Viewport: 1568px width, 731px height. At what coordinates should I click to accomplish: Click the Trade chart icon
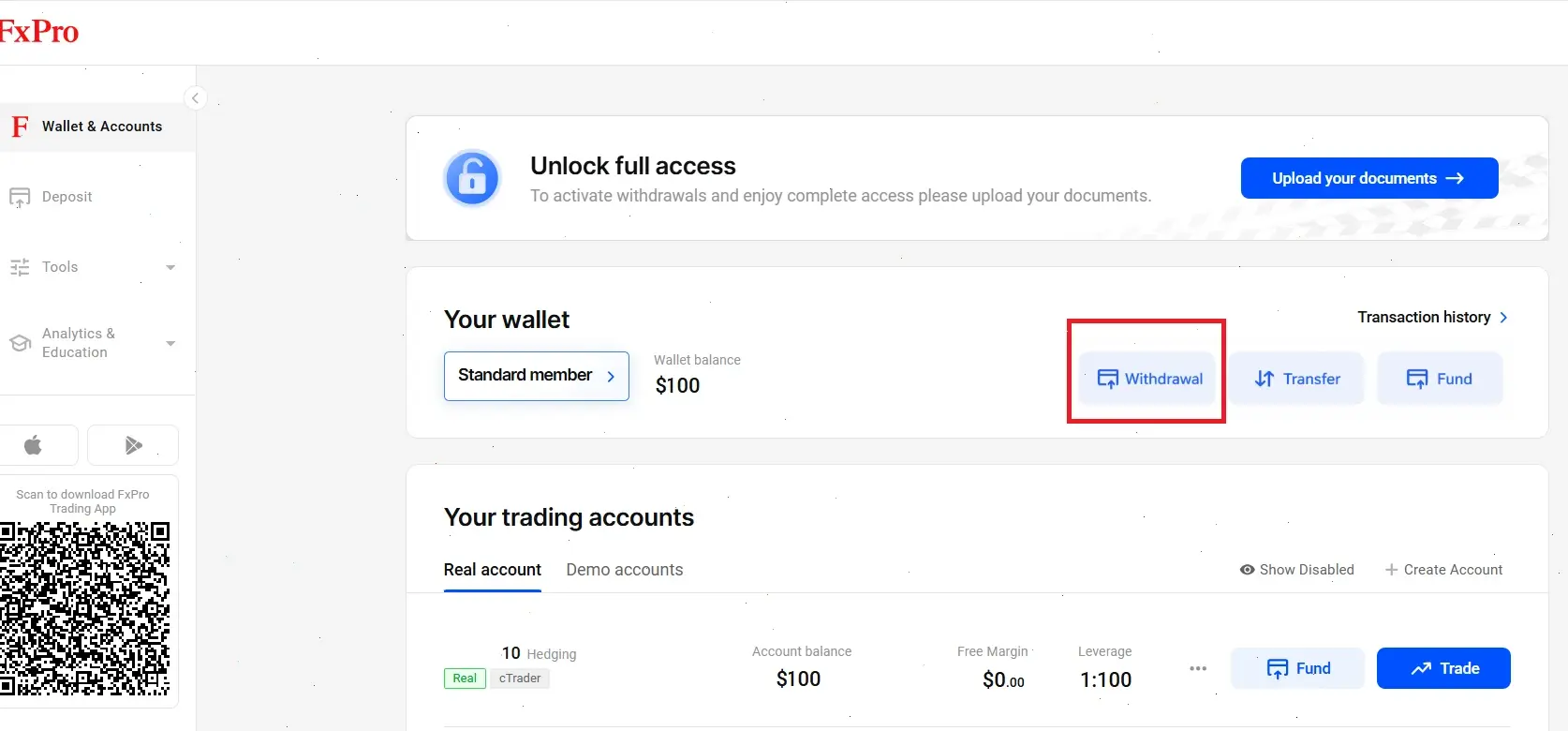point(1423,668)
